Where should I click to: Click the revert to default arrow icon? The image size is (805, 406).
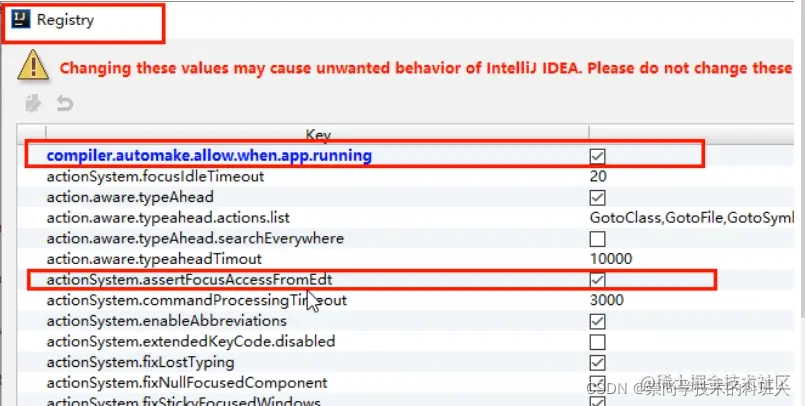coord(65,103)
